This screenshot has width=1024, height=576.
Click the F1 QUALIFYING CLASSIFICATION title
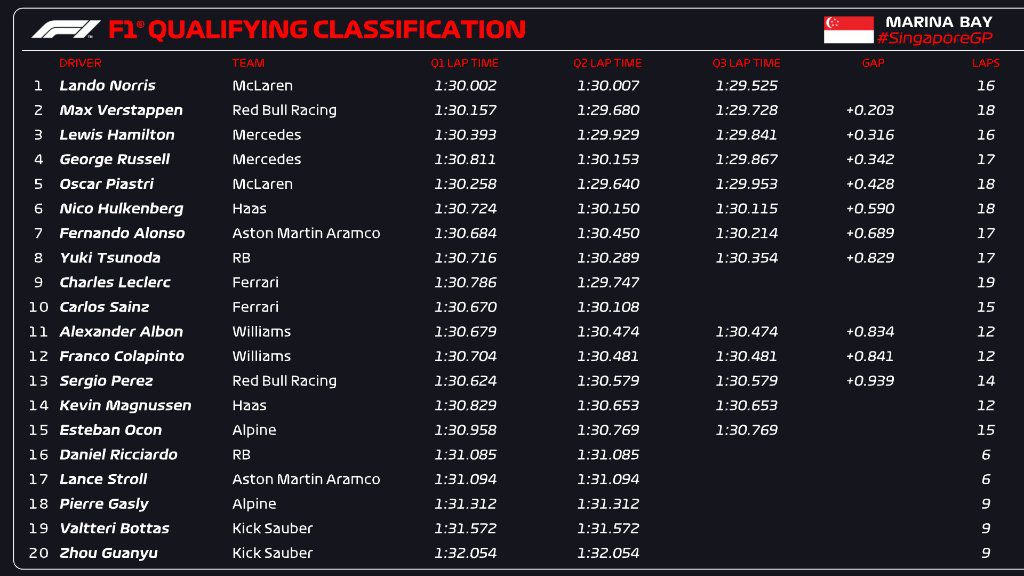point(316,30)
